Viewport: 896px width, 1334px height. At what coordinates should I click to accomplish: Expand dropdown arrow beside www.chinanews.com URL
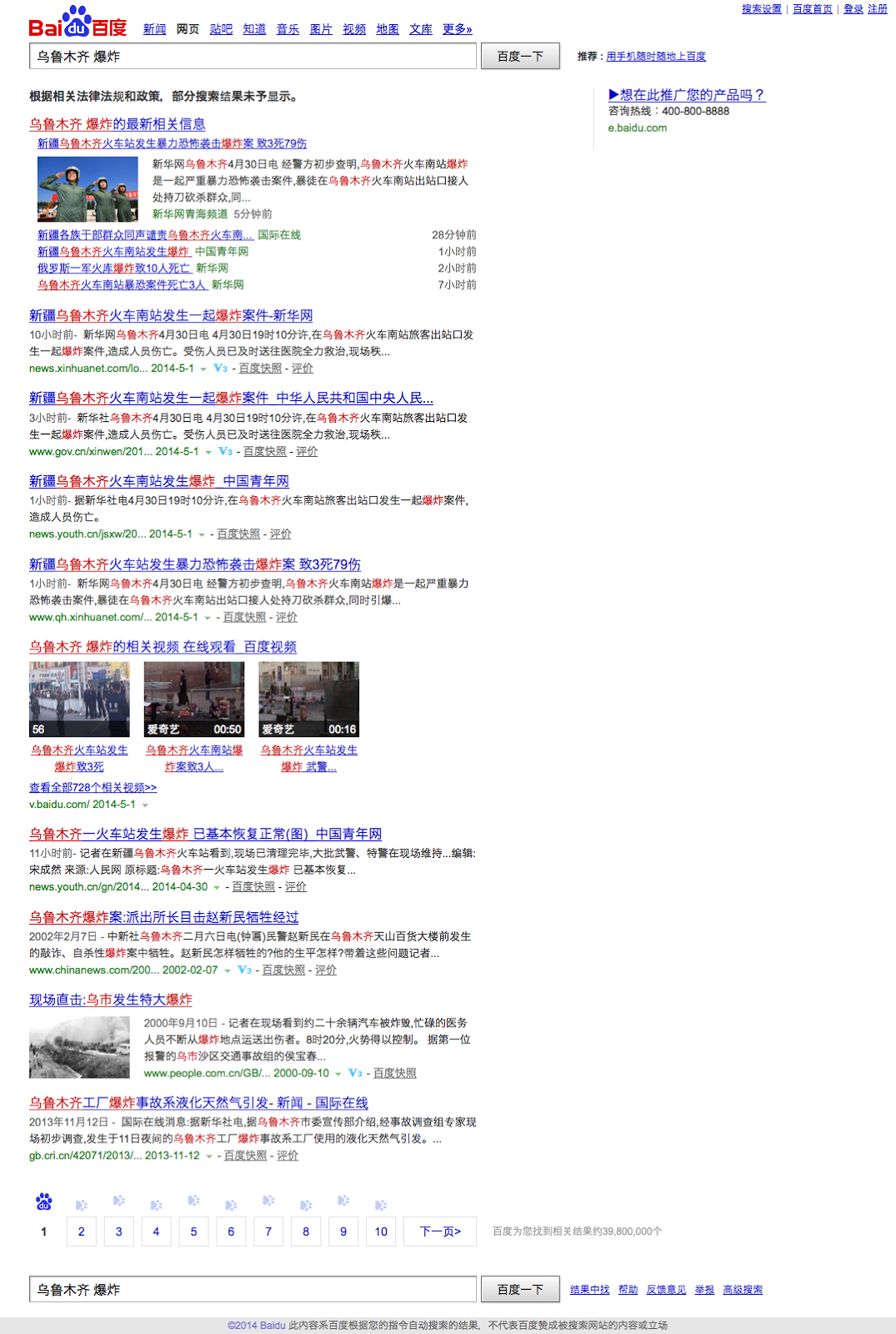pos(227,970)
